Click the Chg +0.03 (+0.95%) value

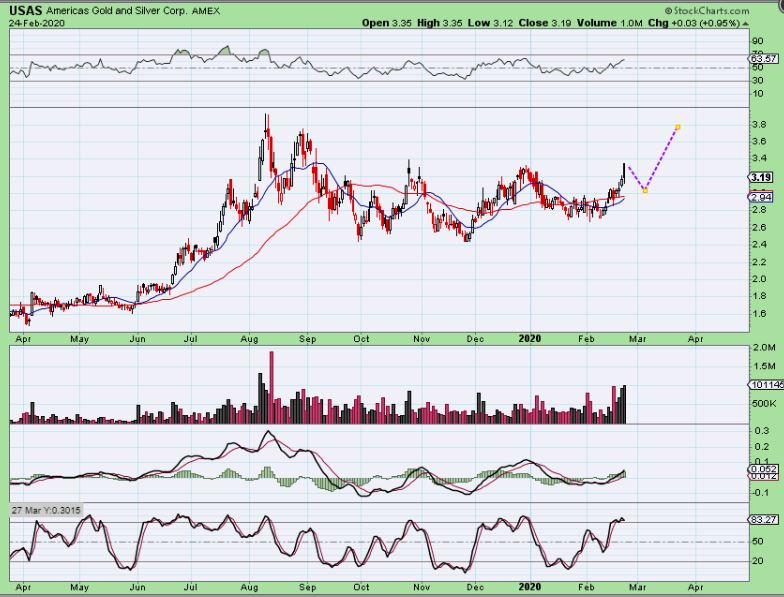(x=694, y=23)
